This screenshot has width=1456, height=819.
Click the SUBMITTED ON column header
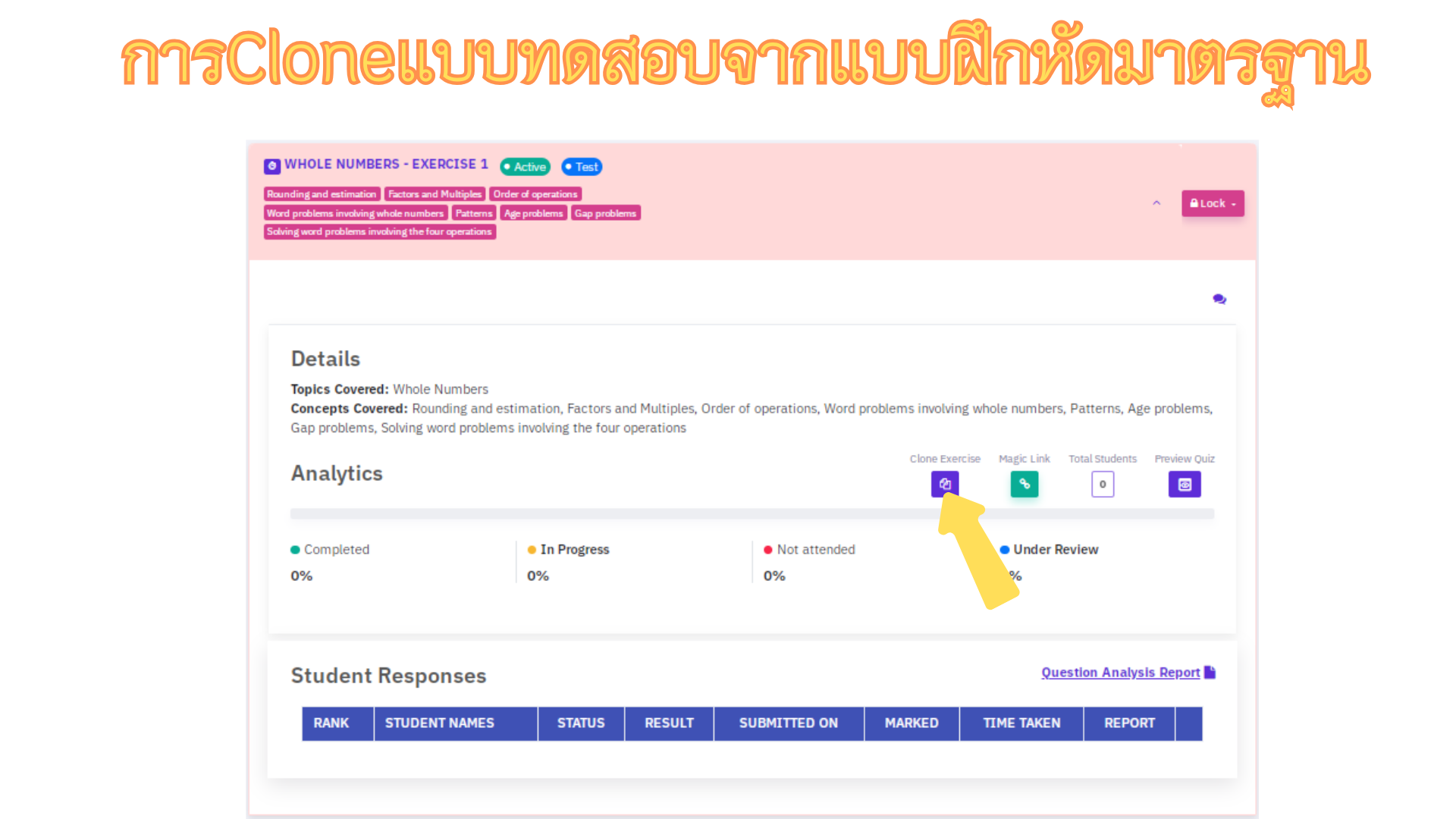788,723
